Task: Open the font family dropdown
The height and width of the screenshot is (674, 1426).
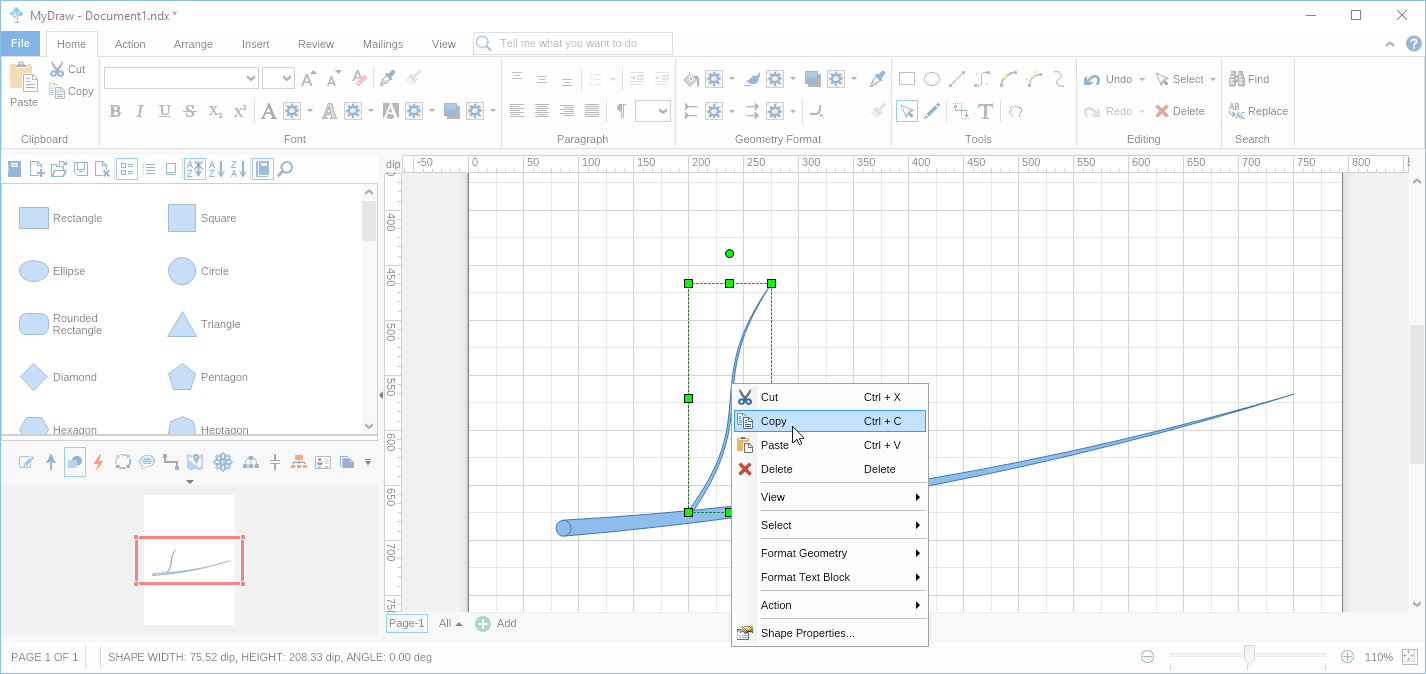Action: [251, 78]
